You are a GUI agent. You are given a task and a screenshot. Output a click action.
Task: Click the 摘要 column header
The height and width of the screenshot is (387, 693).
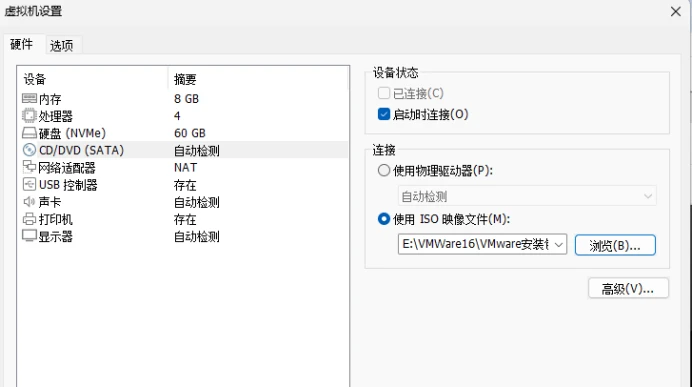(x=258, y=80)
